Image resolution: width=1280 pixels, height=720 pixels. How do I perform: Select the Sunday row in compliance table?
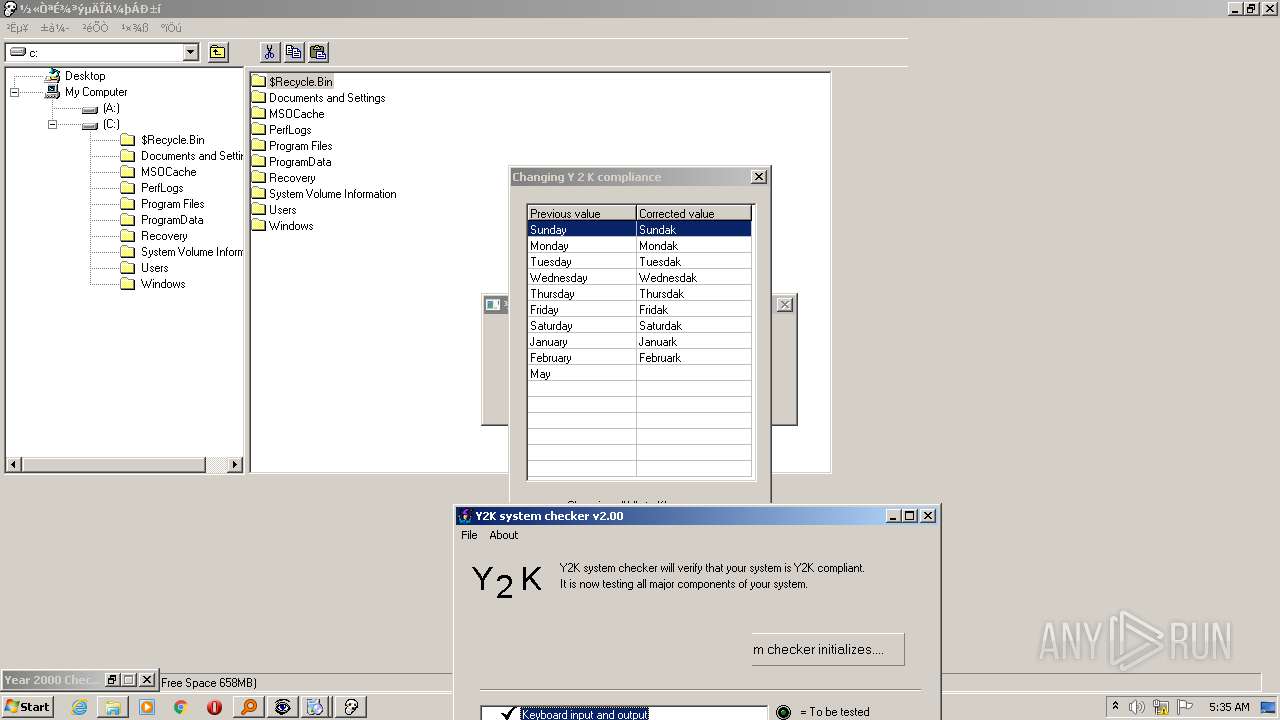tap(639, 229)
